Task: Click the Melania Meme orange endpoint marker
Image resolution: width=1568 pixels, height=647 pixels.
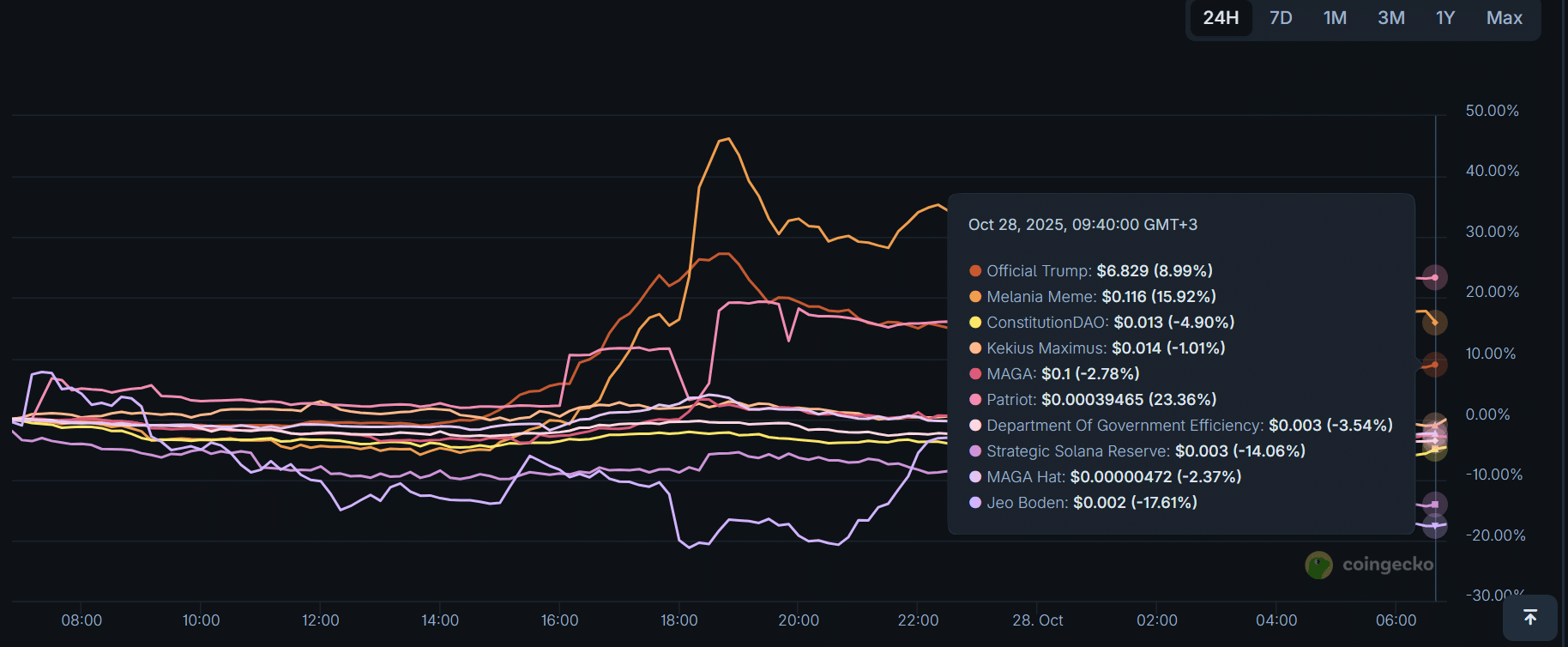Action: 1435,323
